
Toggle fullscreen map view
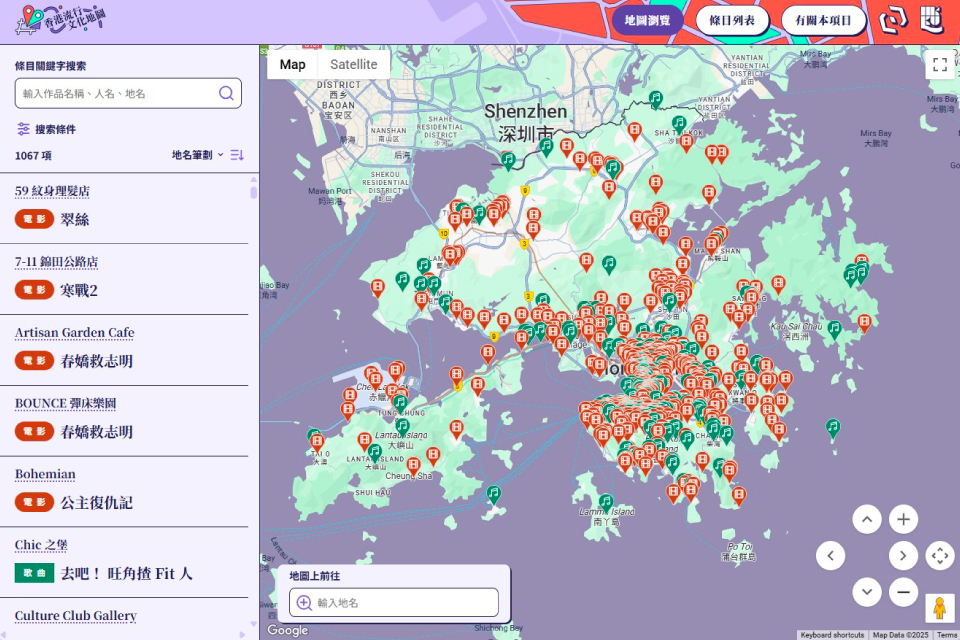tap(940, 64)
